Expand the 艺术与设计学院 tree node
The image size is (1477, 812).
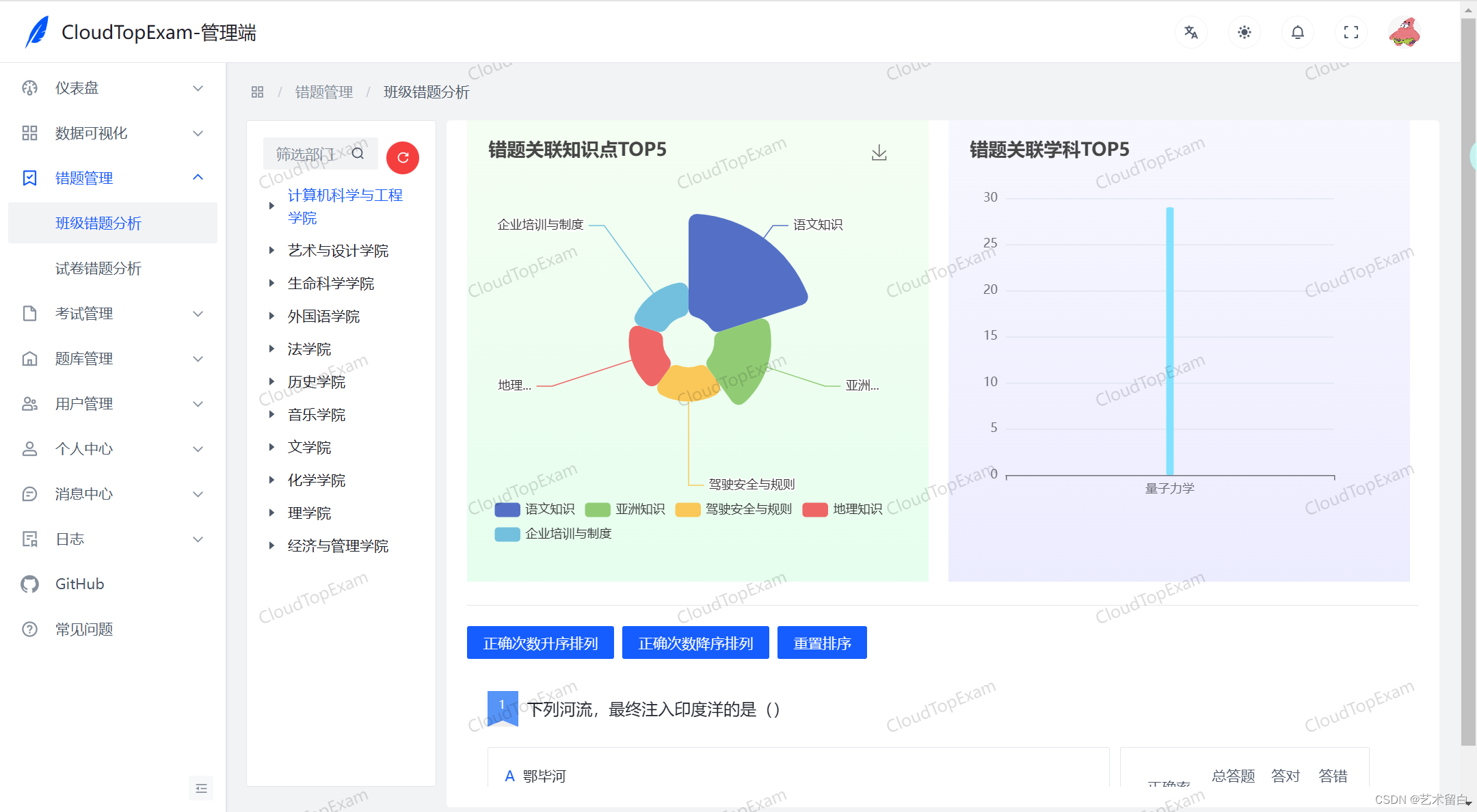(x=271, y=250)
